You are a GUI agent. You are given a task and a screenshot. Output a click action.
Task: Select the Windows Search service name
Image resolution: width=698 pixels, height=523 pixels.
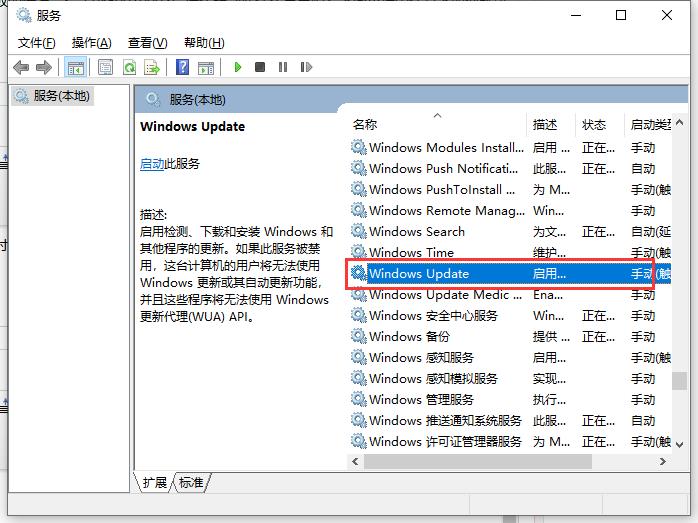pyautogui.click(x=417, y=231)
